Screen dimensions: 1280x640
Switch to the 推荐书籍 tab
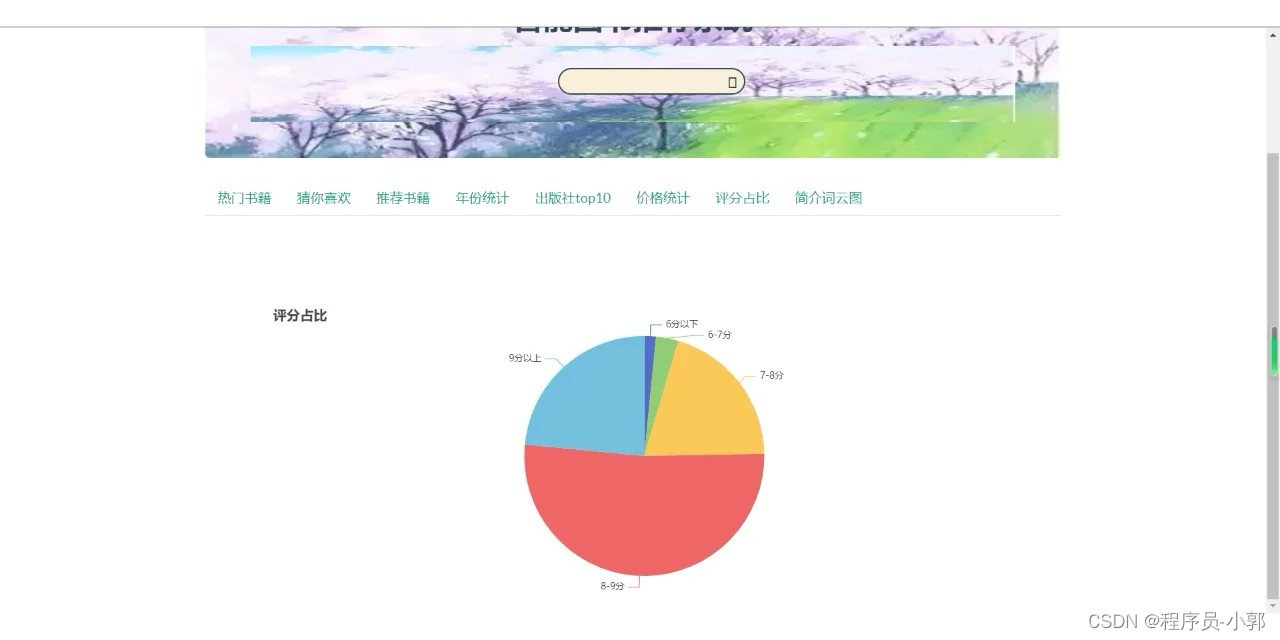coord(403,198)
